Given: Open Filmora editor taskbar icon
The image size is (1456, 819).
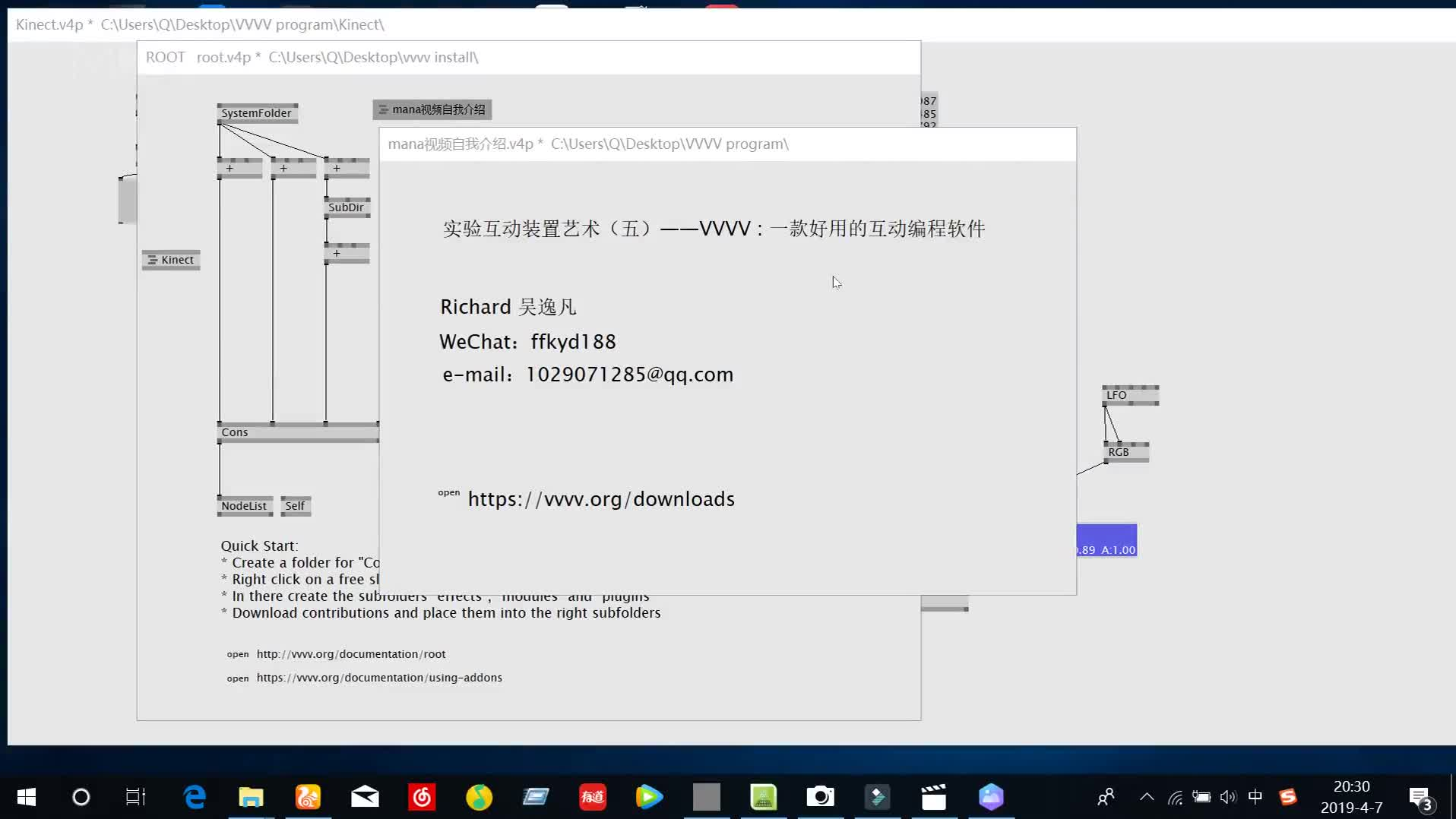Looking at the screenshot, I should (877, 796).
